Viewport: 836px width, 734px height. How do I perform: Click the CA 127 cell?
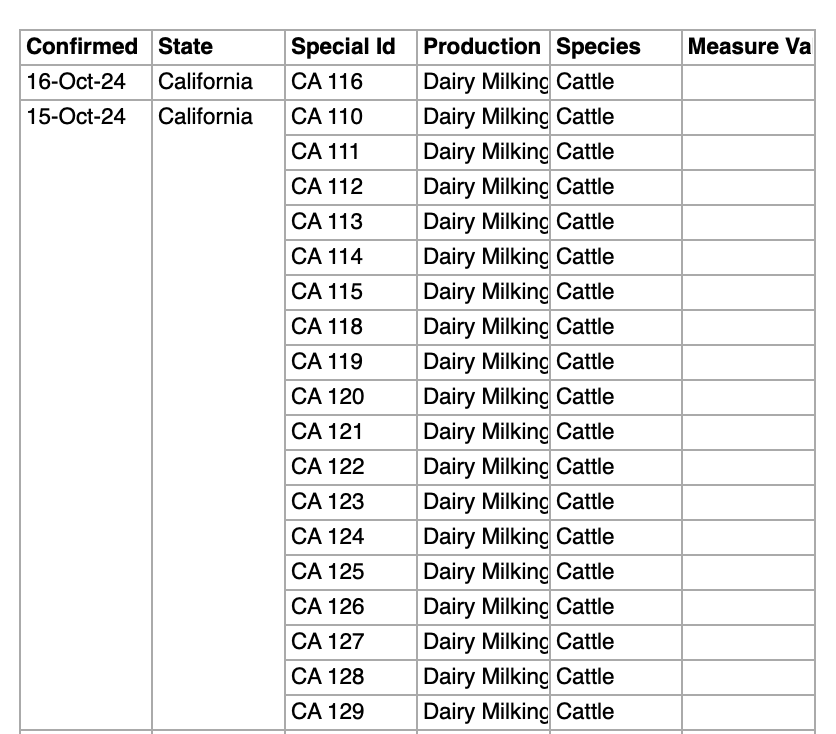327,642
